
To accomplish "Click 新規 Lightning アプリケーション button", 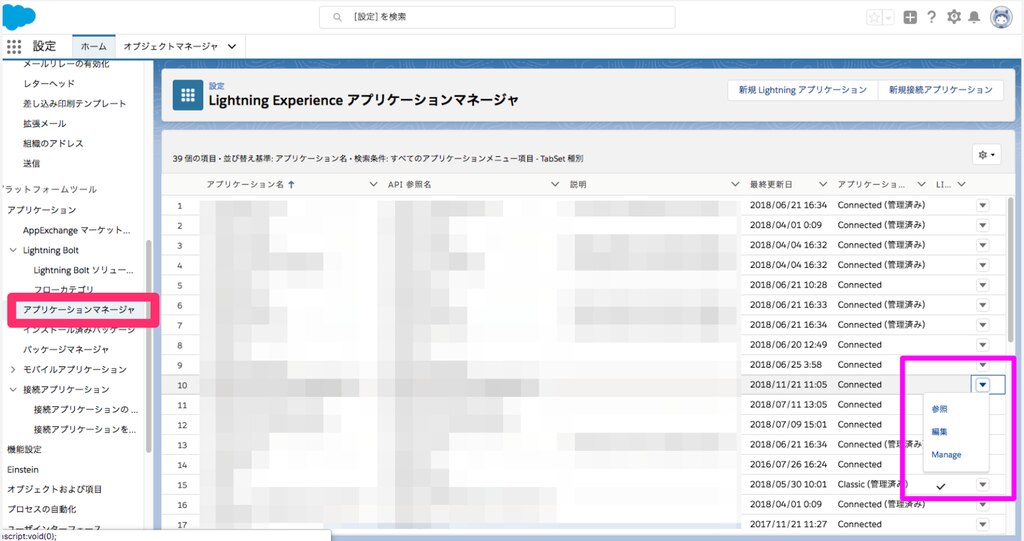I will (803, 90).
